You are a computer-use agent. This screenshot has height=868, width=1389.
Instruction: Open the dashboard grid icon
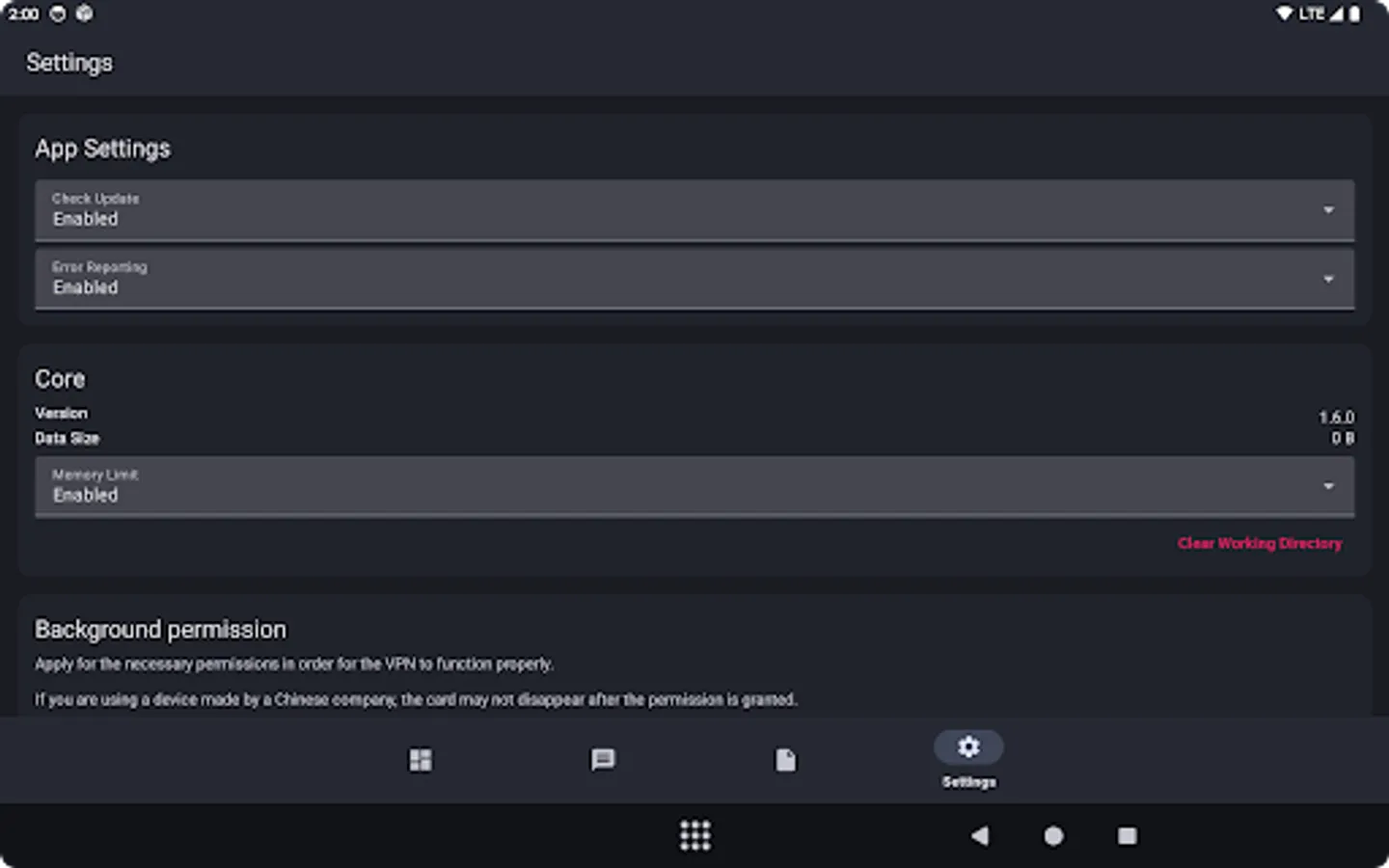(x=421, y=760)
